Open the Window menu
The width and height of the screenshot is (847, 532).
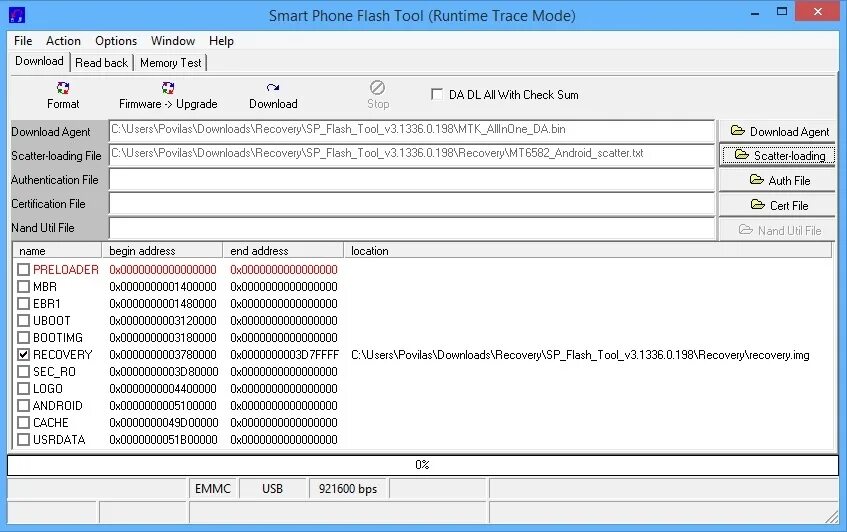tap(173, 41)
